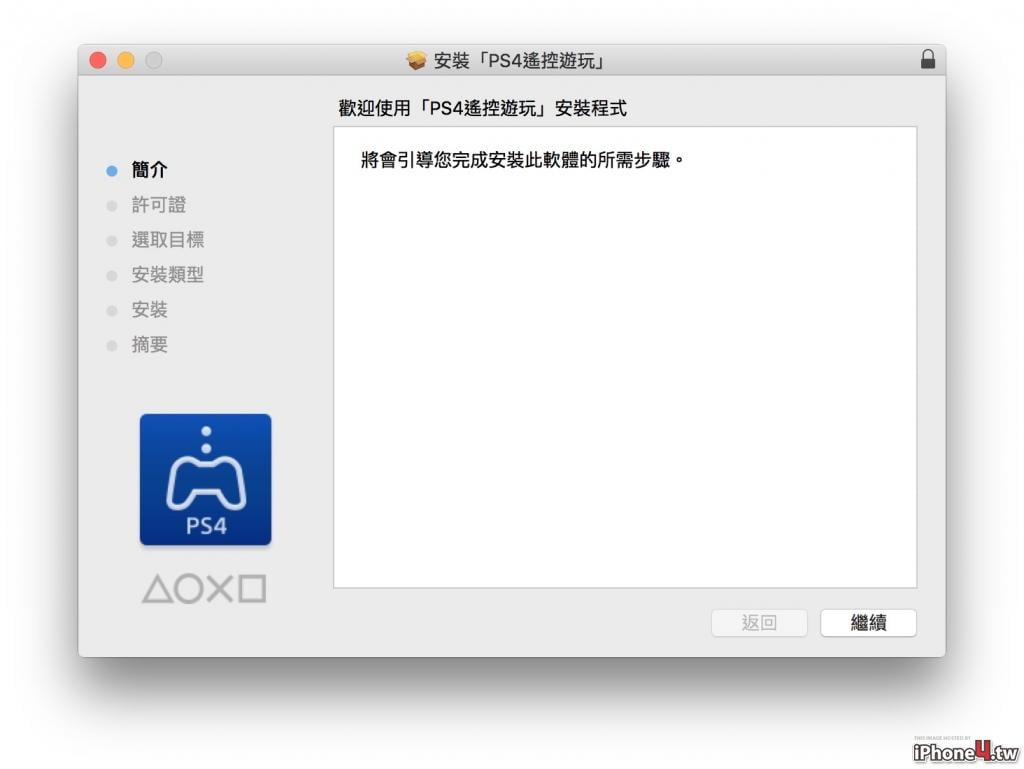The width and height of the screenshot is (1024, 769).
Task: Select the 簡介 step in sidebar
Action: pyautogui.click(x=150, y=170)
